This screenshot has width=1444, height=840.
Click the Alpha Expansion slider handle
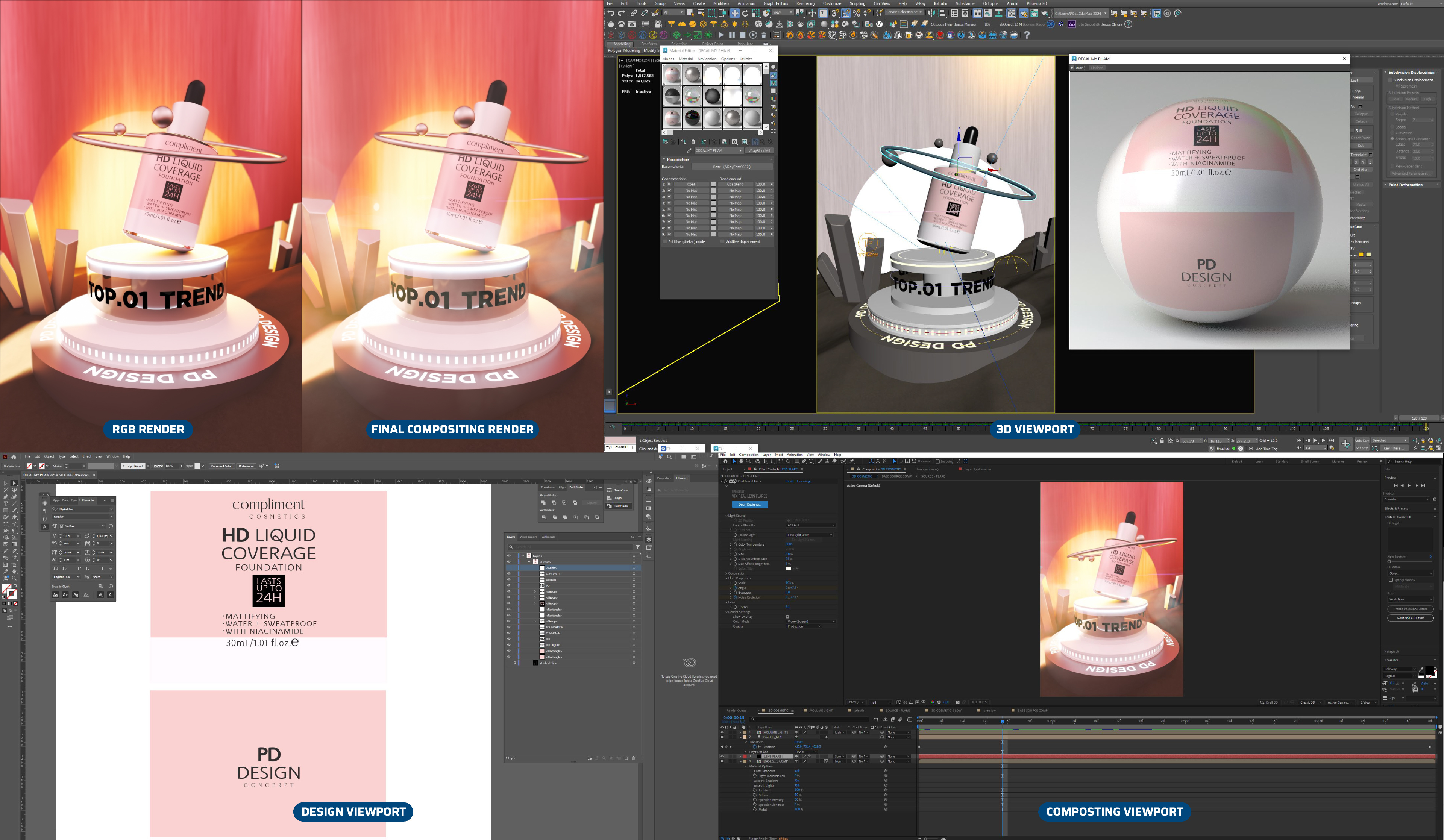click(x=1389, y=561)
